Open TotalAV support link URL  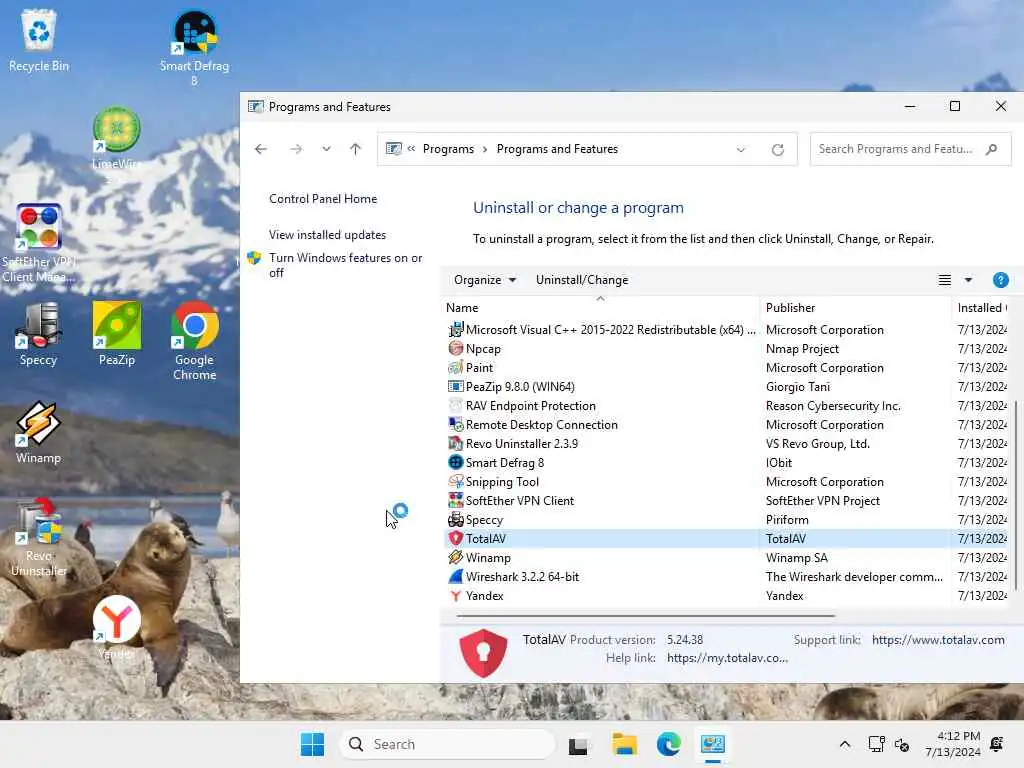[938, 640]
